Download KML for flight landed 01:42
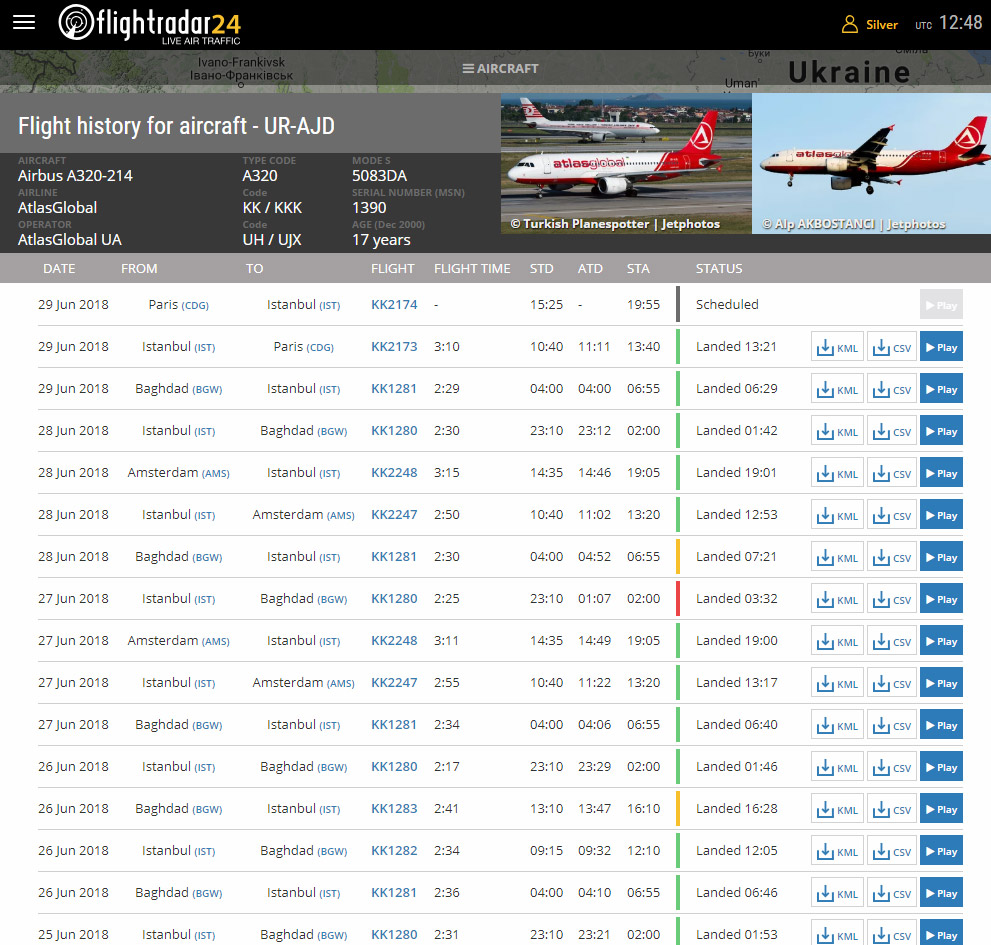The width and height of the screenshot is (991, 945). click(837, 430)
